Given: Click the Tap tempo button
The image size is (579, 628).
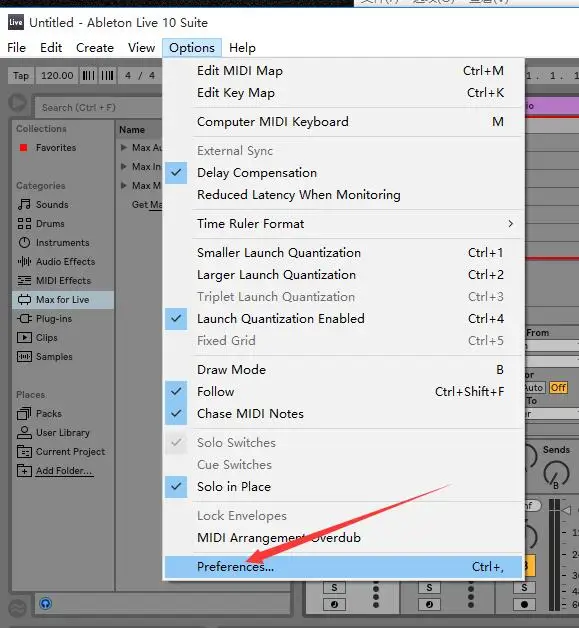Looking at the screenshot, I should [x=21, y=76].
